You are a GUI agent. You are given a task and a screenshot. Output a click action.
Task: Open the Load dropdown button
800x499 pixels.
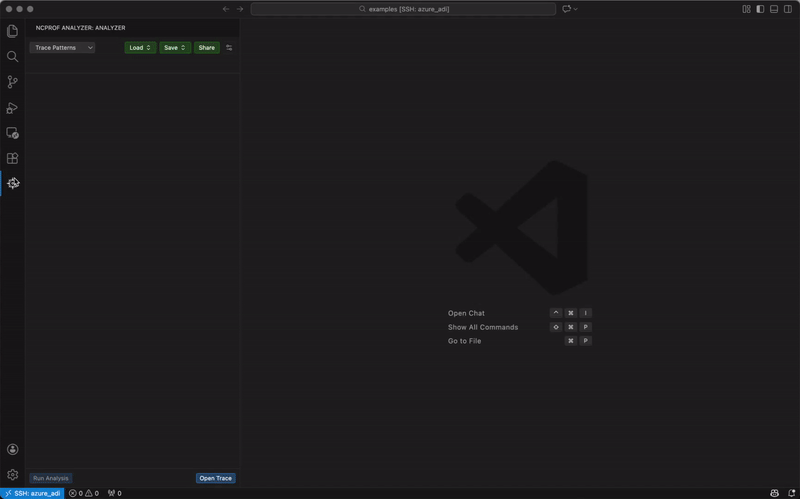(140, 48)
